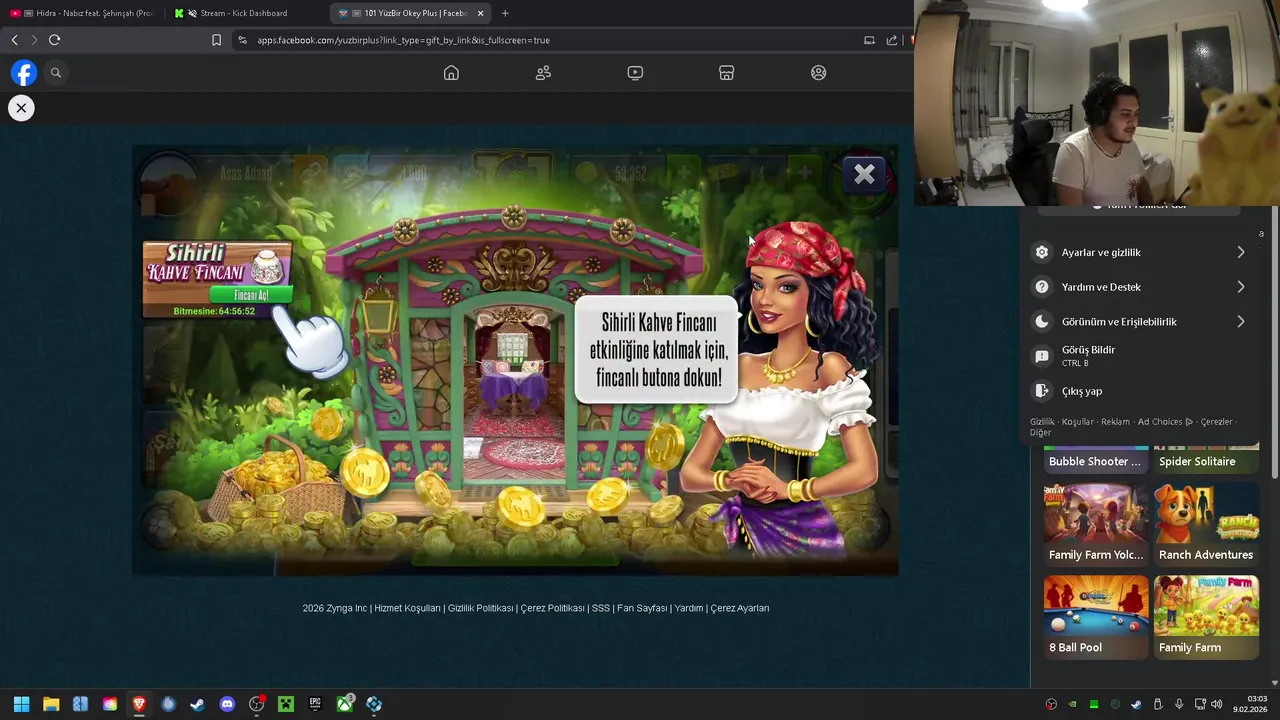This screenshot has height=720, width=1280.
Task: Open Discord from the taskbar
Action: (x=227, y=704)
